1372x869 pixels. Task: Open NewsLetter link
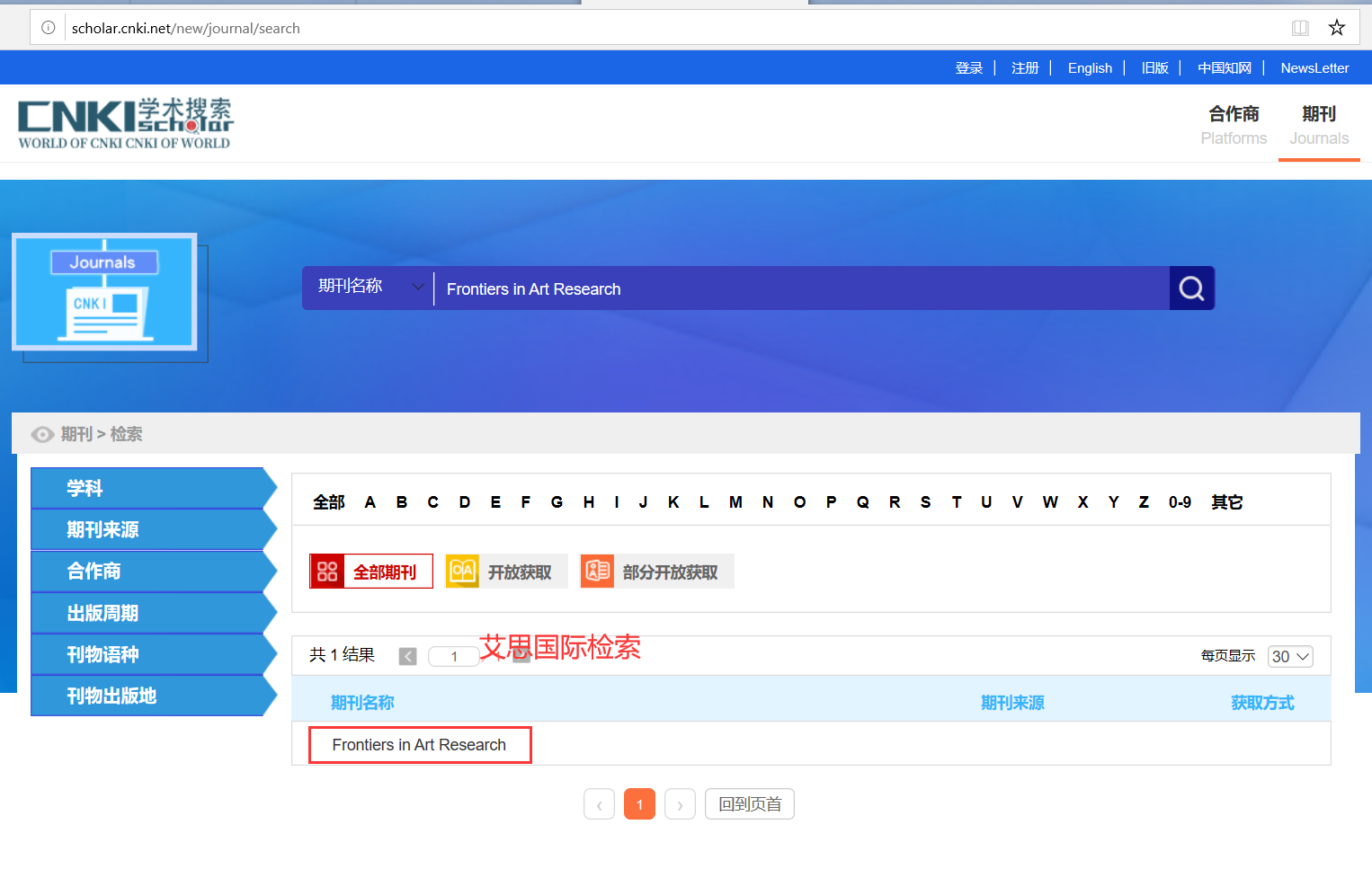(1314, 67)
